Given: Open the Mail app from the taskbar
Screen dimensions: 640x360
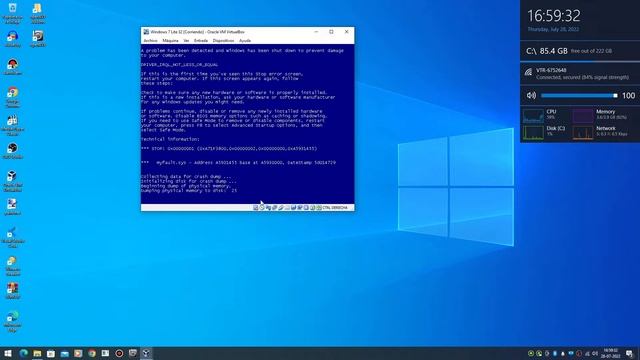Looking at the screenshot, I should coord(64,353).
